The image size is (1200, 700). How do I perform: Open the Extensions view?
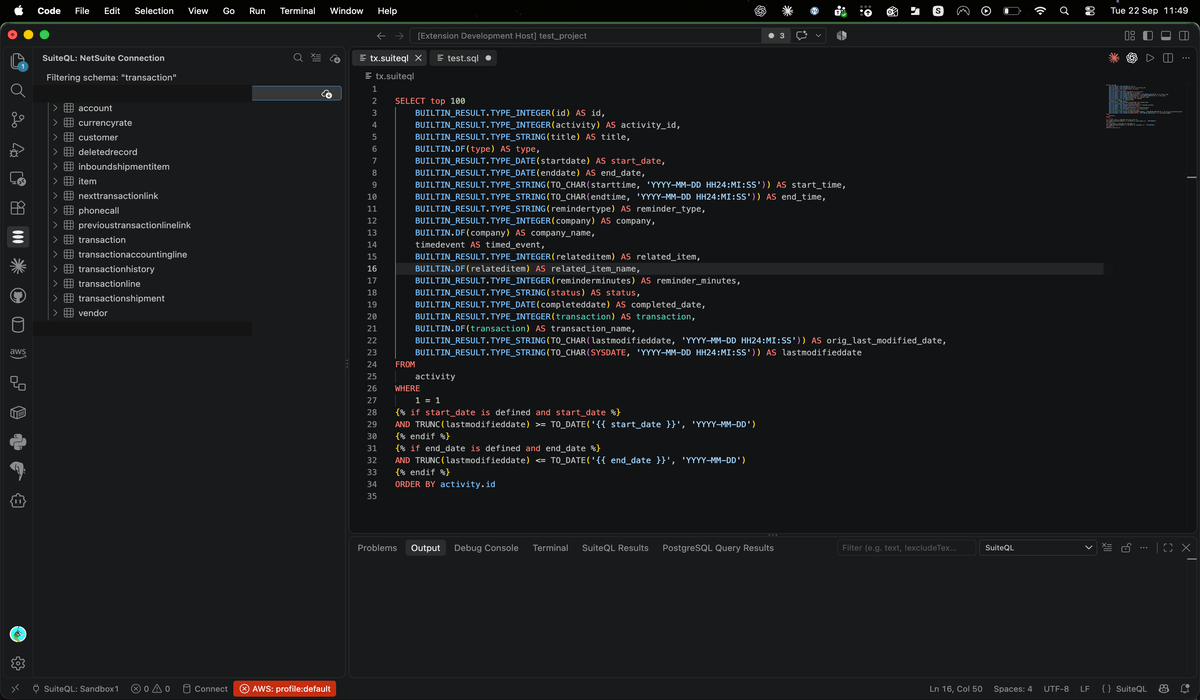click(x=18, y=208)
